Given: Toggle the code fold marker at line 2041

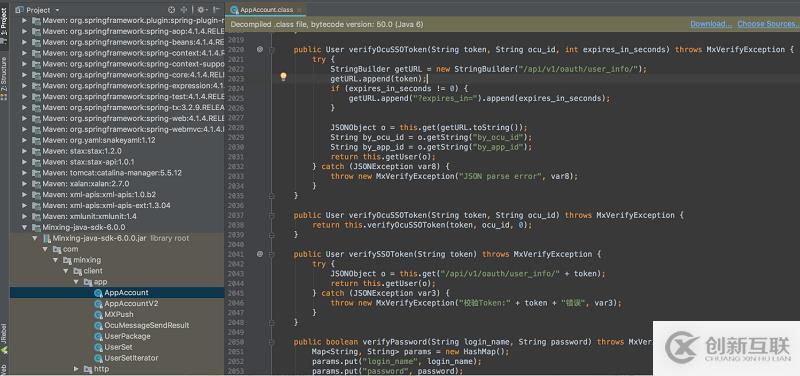Looking at the screenshot, I should tap(272, 254).
